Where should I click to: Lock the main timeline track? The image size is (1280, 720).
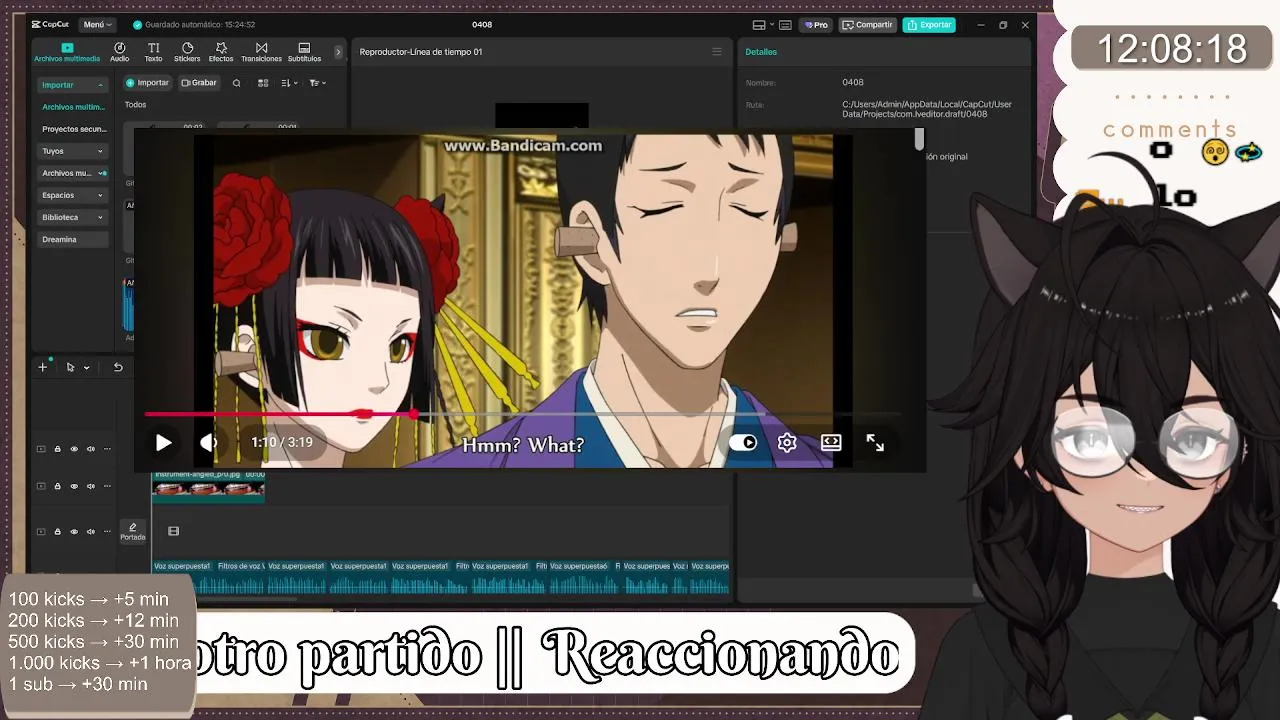click(x=57, y=532)
